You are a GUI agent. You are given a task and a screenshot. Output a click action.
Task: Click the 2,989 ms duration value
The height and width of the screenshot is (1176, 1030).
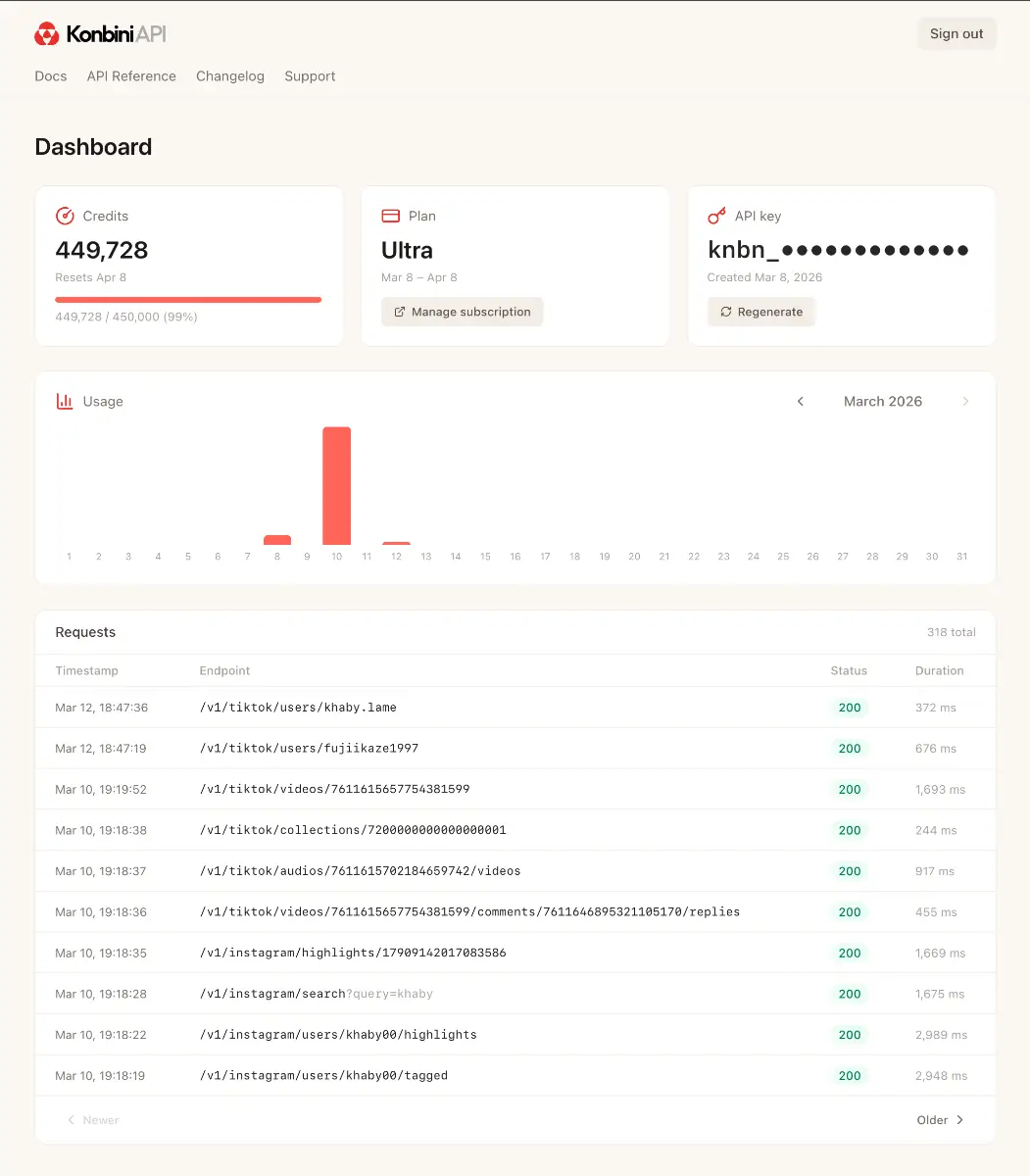click(x=941, y=1035)
